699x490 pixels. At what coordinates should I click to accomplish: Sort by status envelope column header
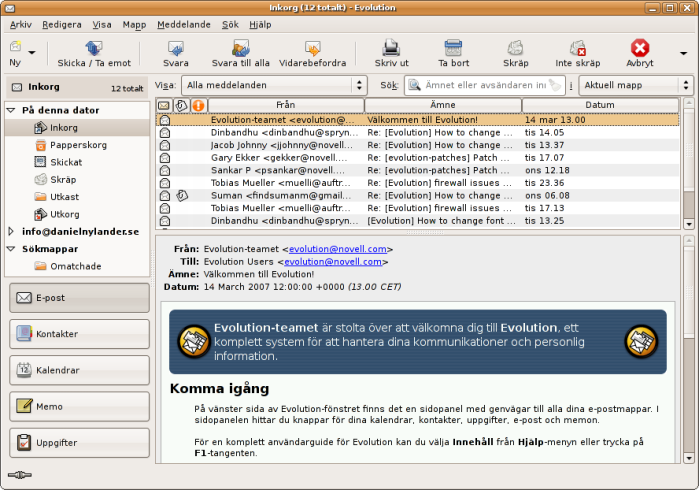(x=164, y=105)
